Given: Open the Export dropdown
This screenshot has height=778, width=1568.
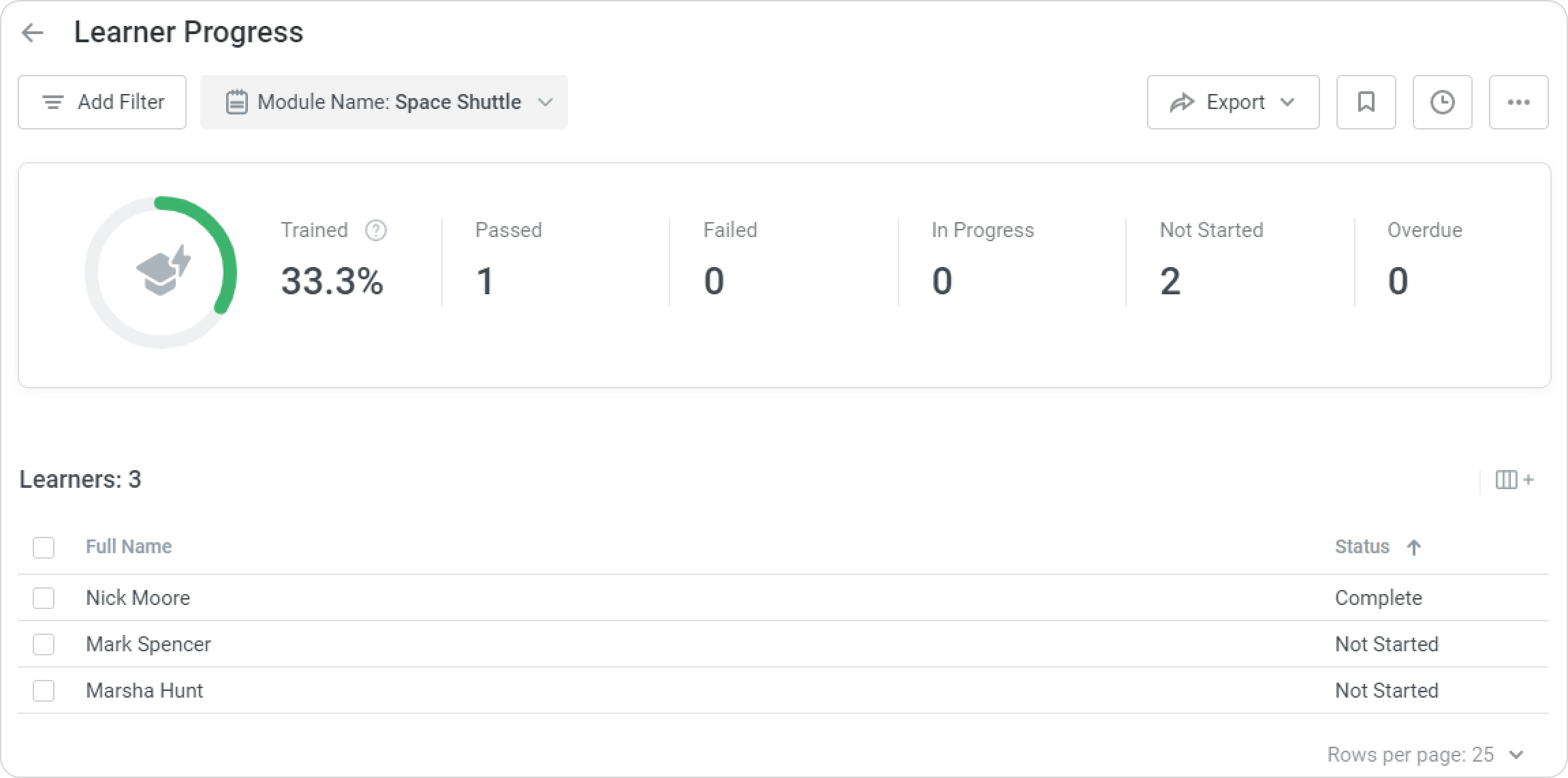Looking at the screenshot, I should (x=1233, y=102).
